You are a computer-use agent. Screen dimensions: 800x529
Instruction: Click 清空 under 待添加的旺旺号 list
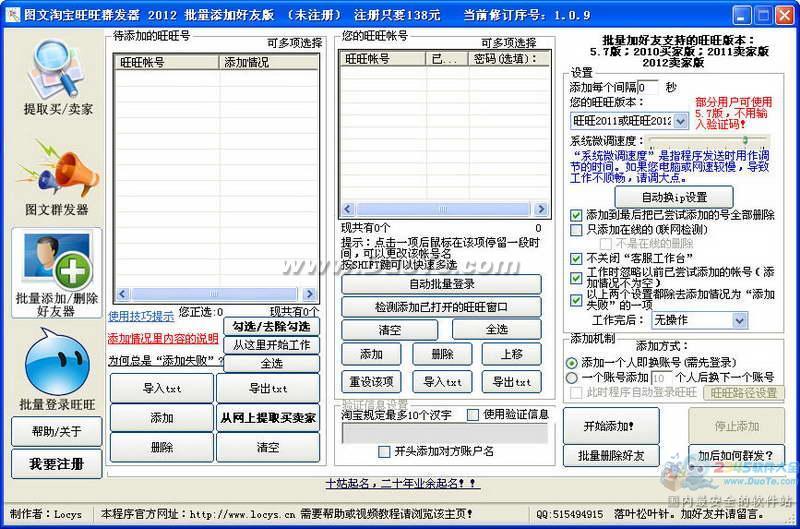point(268,447)
